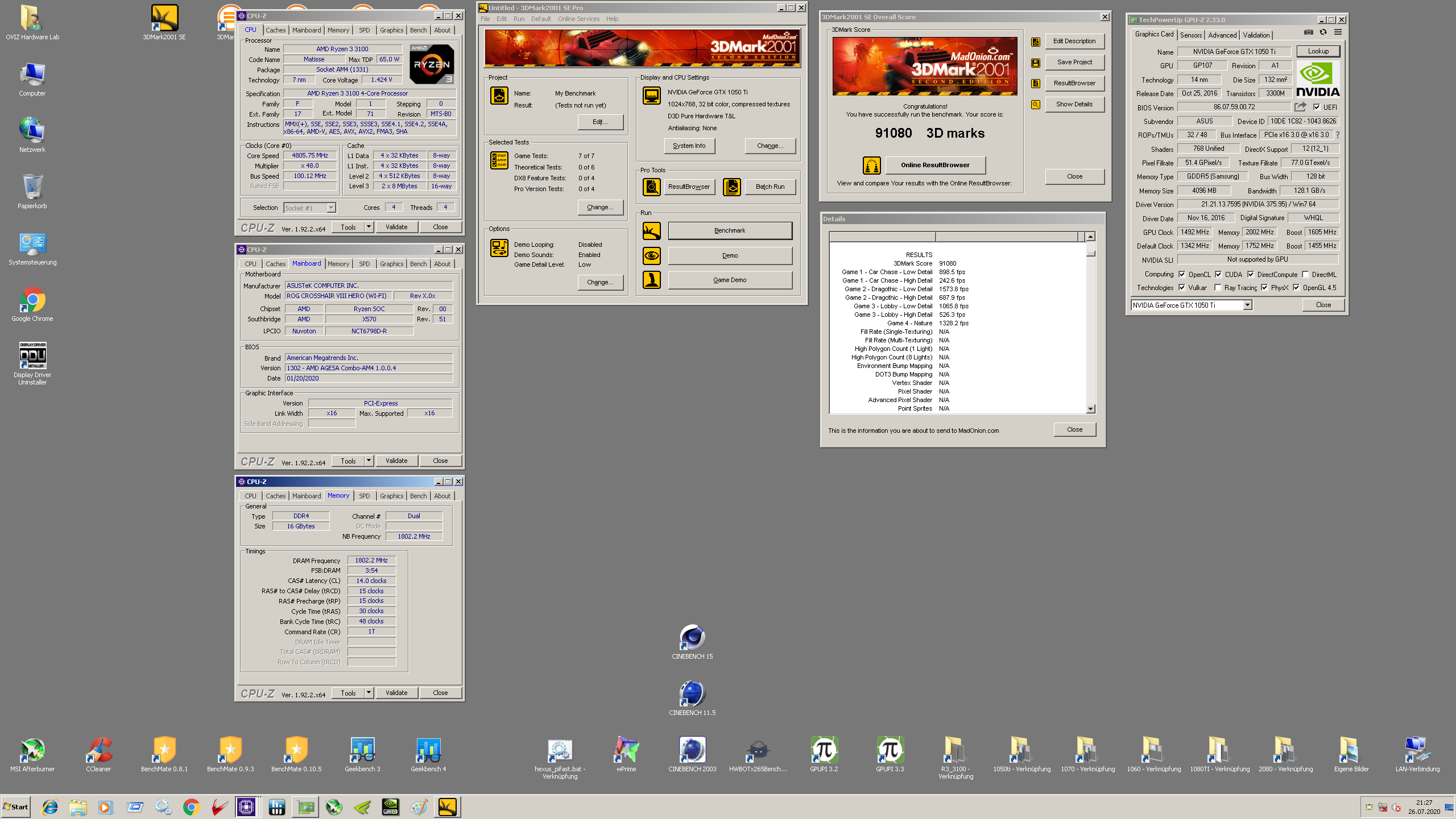Open the Geekbench 4 desktop icon

[428, 754]
